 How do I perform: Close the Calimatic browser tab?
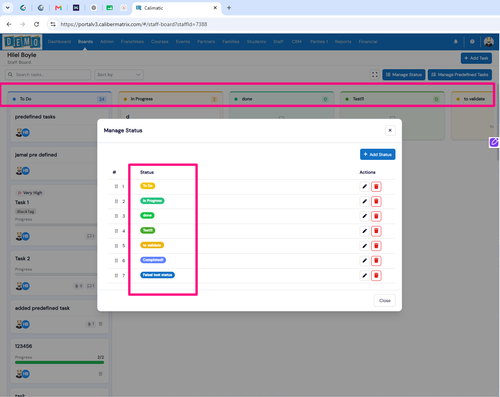[x=215, y=8]
